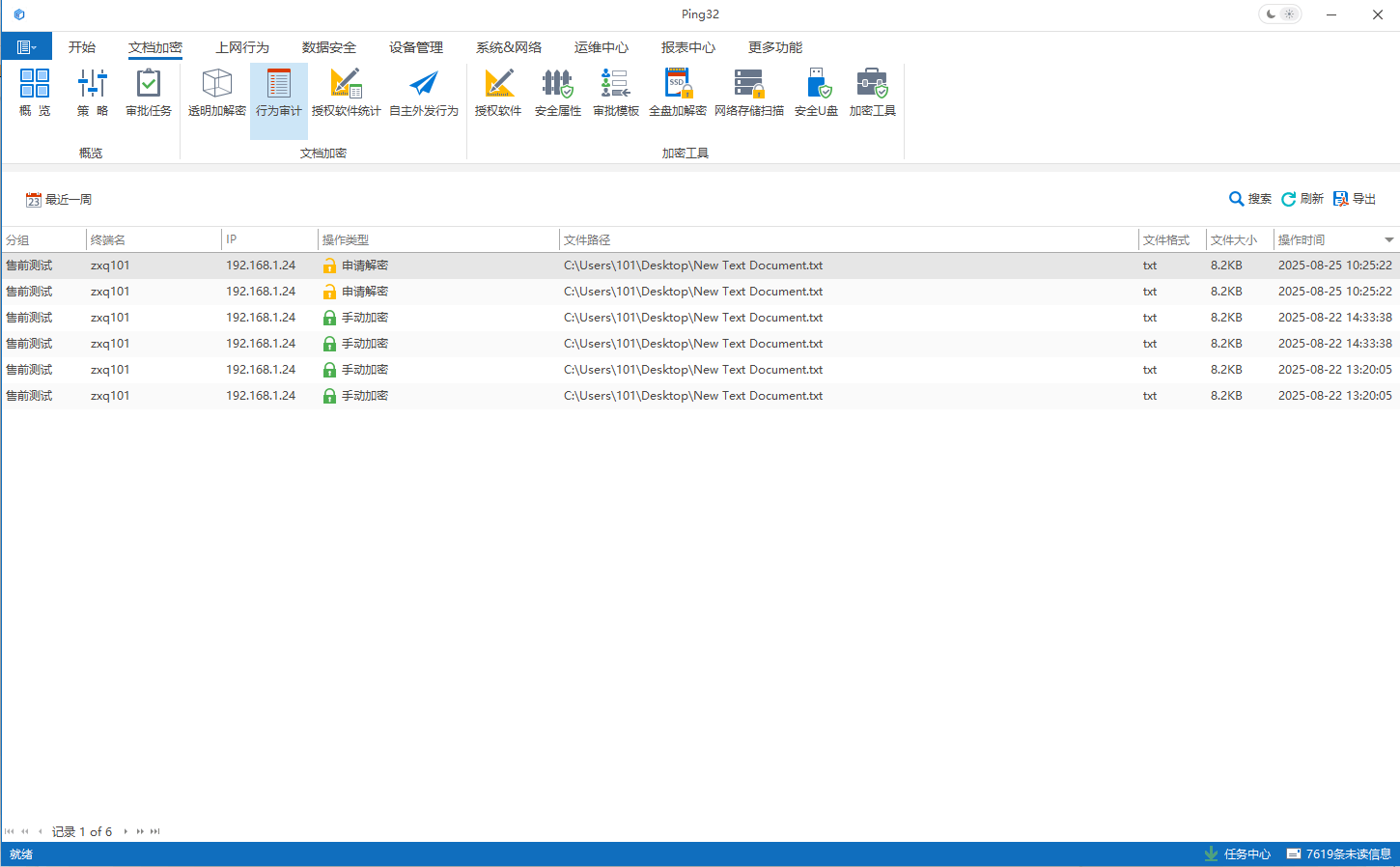Click the green lock icon in the last row
1400x867 pixels.
point(329,396)
